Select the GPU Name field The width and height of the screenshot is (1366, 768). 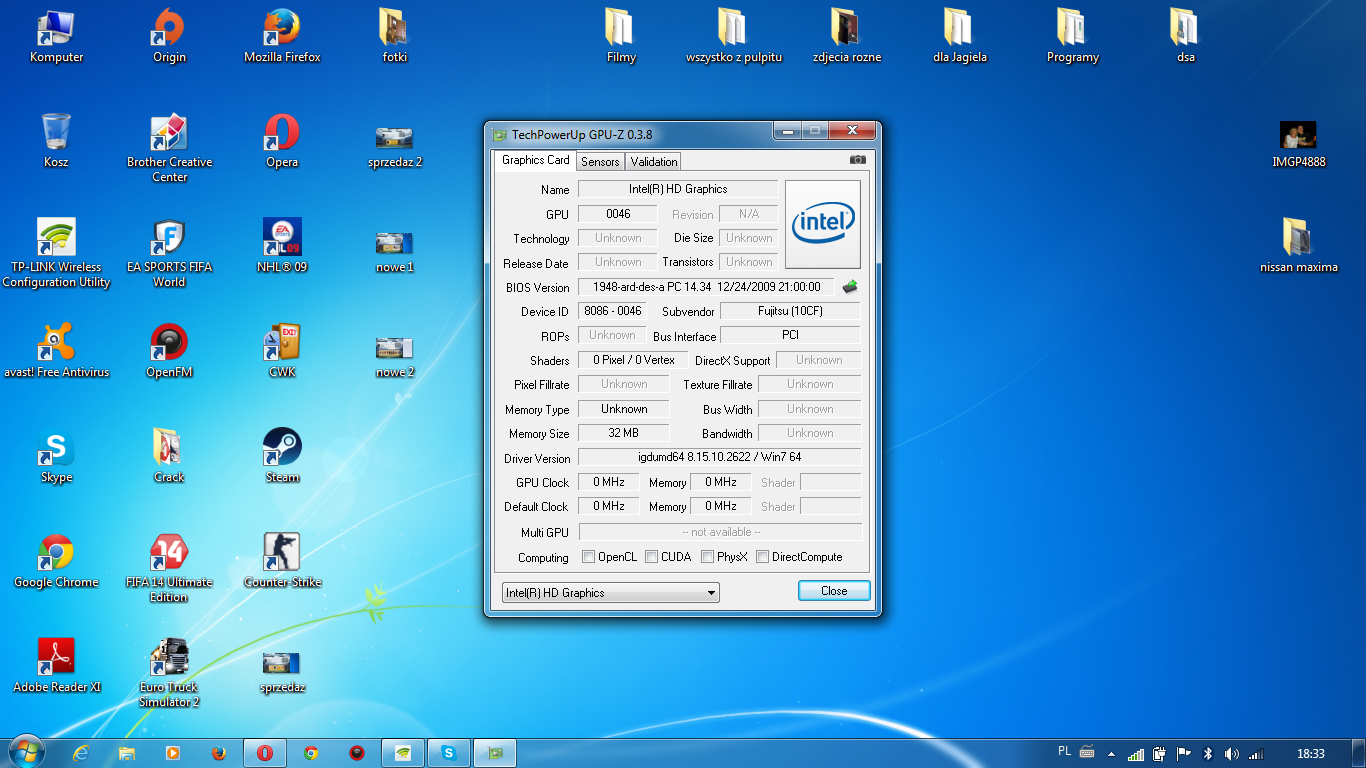(678, 189)
